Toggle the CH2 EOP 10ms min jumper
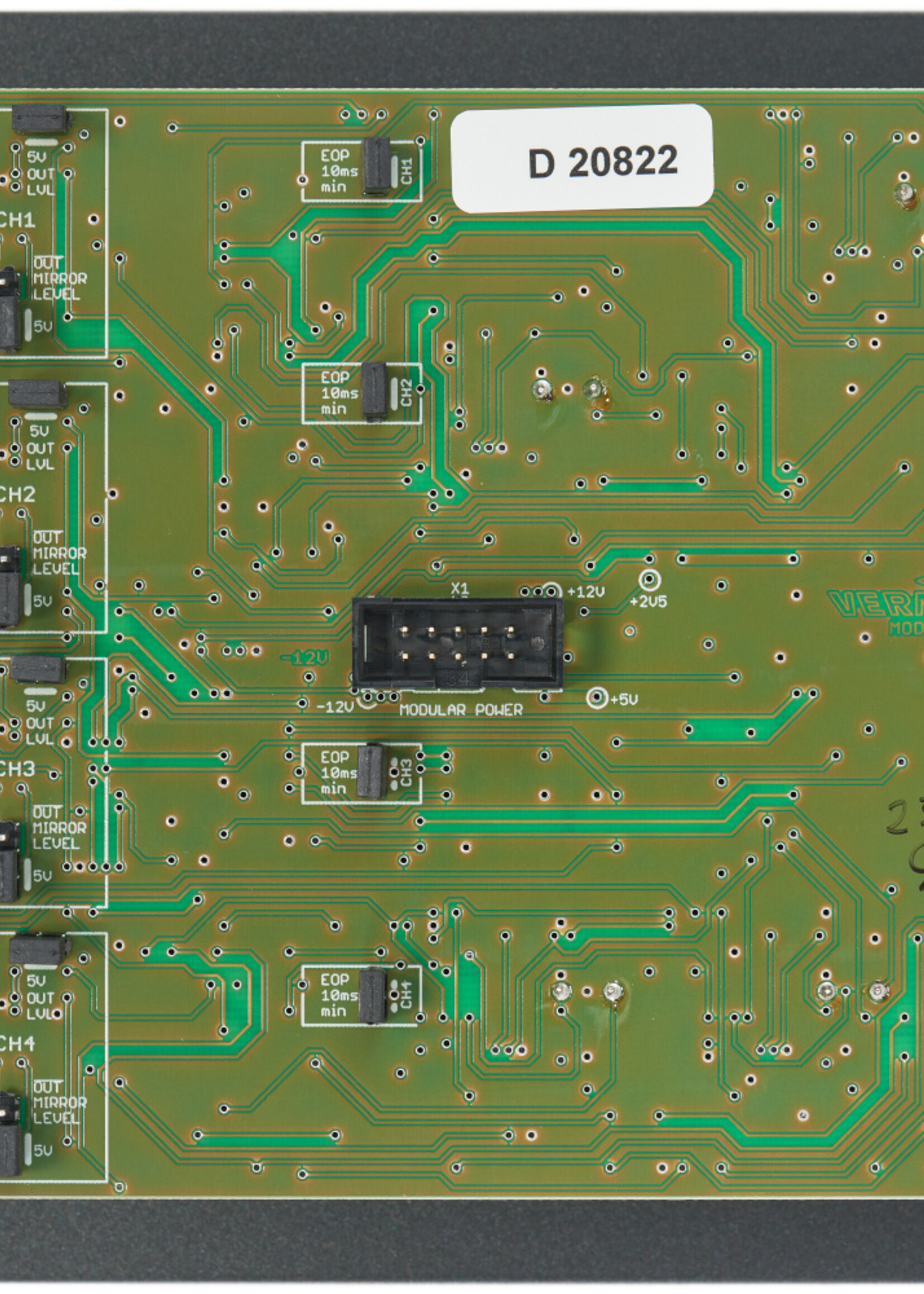Screen dimensions: 924x1294 tap(375, 392)
